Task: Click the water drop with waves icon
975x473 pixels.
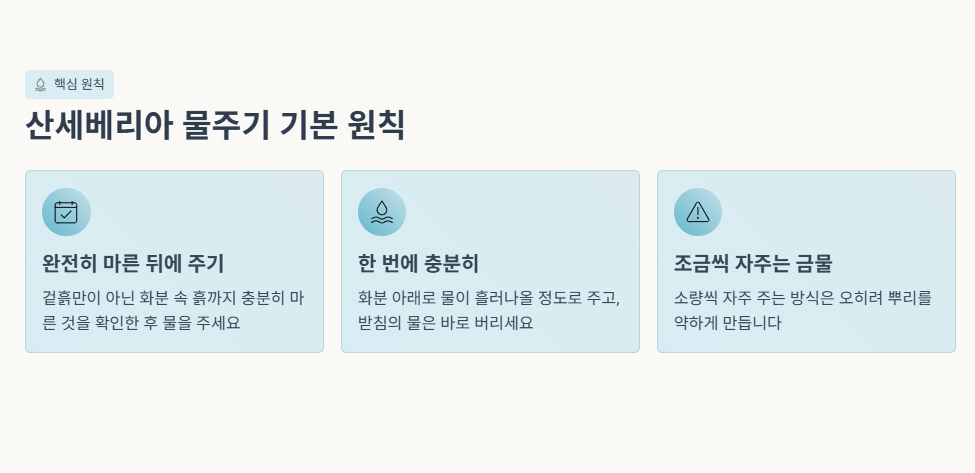Action: point(382,212)
